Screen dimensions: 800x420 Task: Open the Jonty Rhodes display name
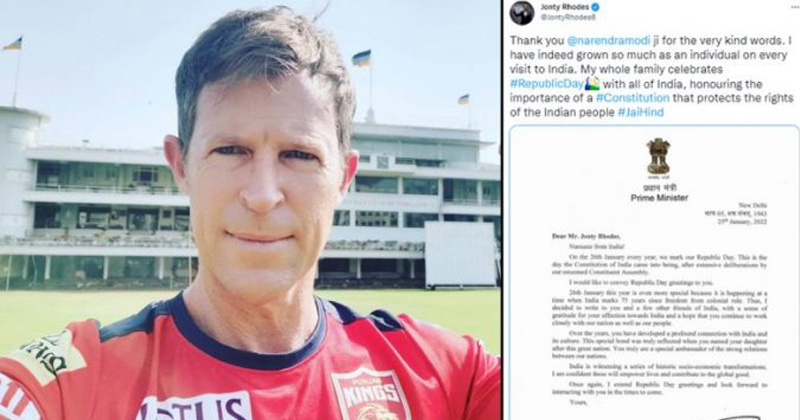(564, 8)
